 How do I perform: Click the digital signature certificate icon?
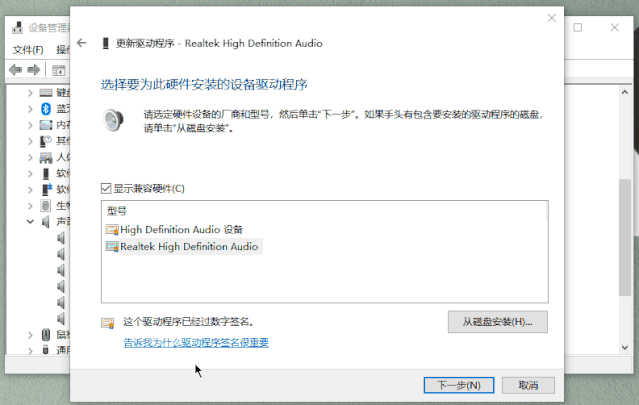tap(108, 323)
